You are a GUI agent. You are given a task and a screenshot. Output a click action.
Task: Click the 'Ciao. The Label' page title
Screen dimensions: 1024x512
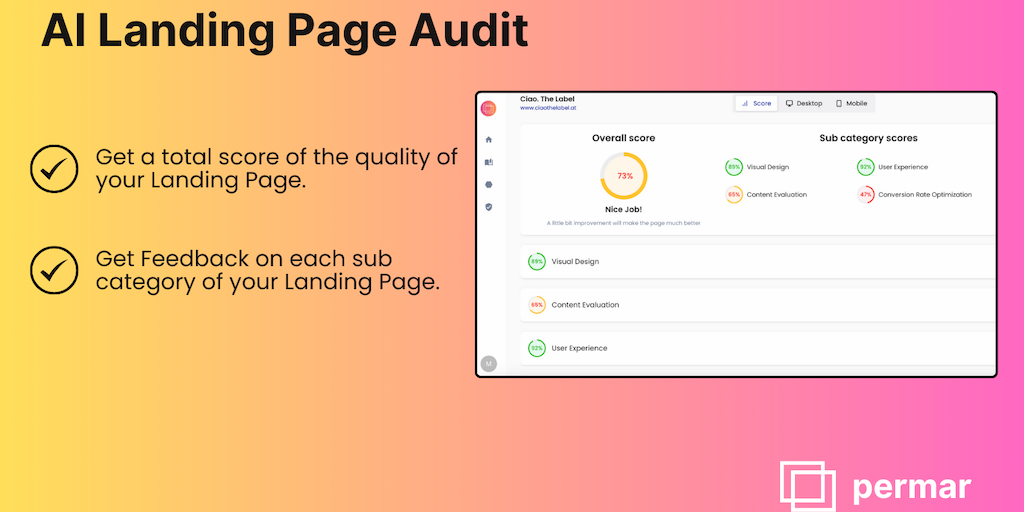547,99
